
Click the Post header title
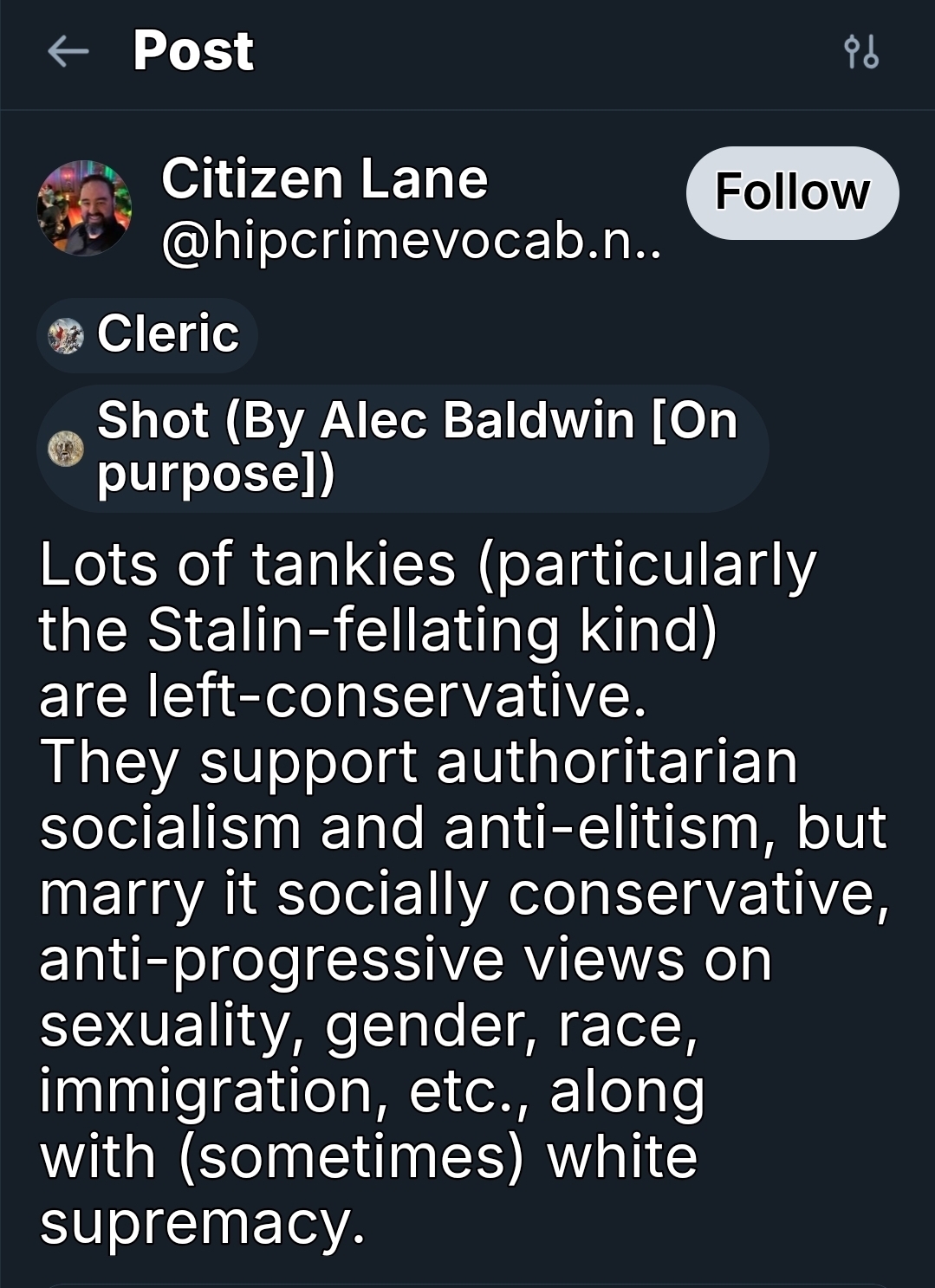(193, 51)
